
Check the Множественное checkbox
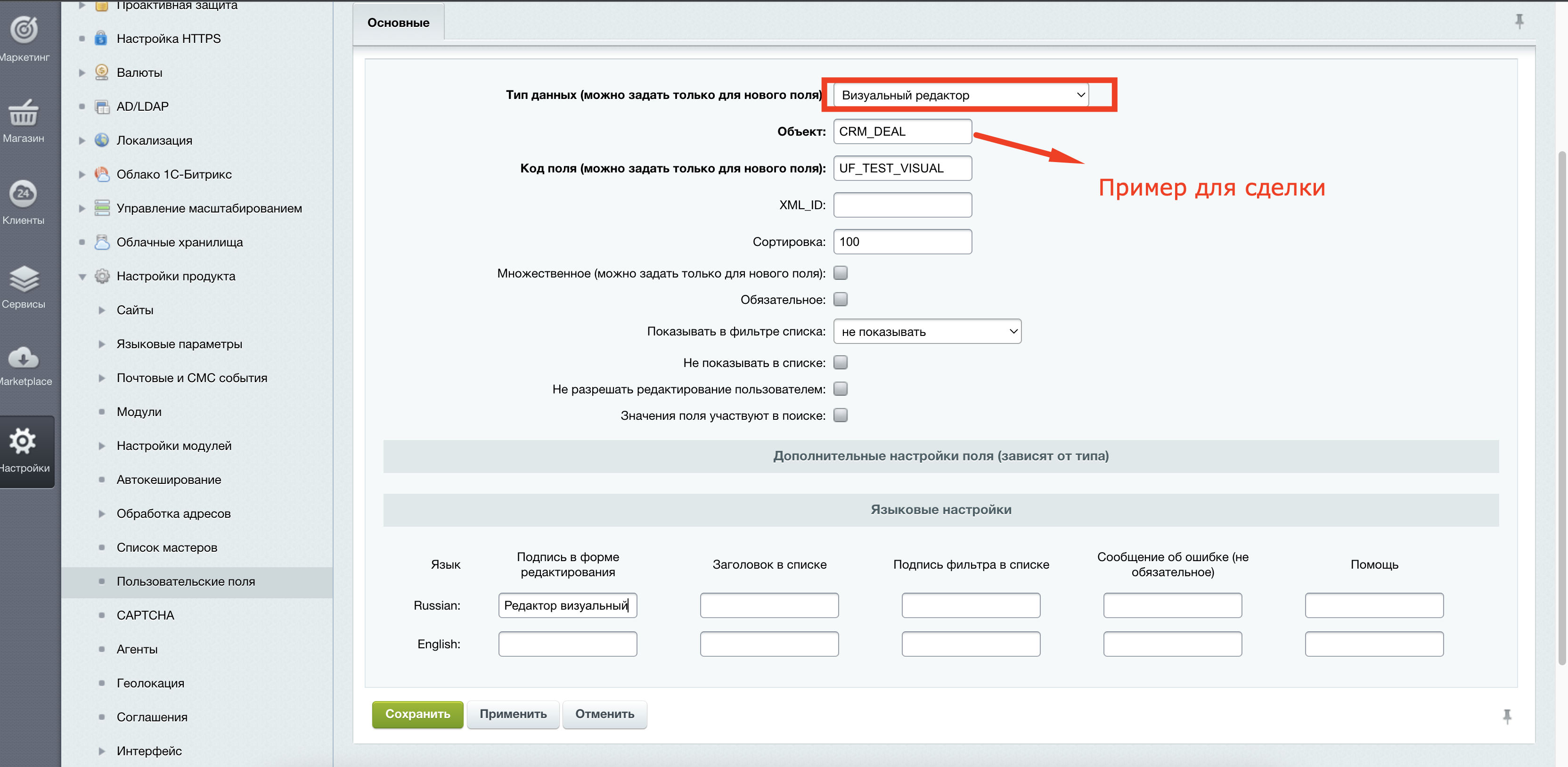coord(840,273)
